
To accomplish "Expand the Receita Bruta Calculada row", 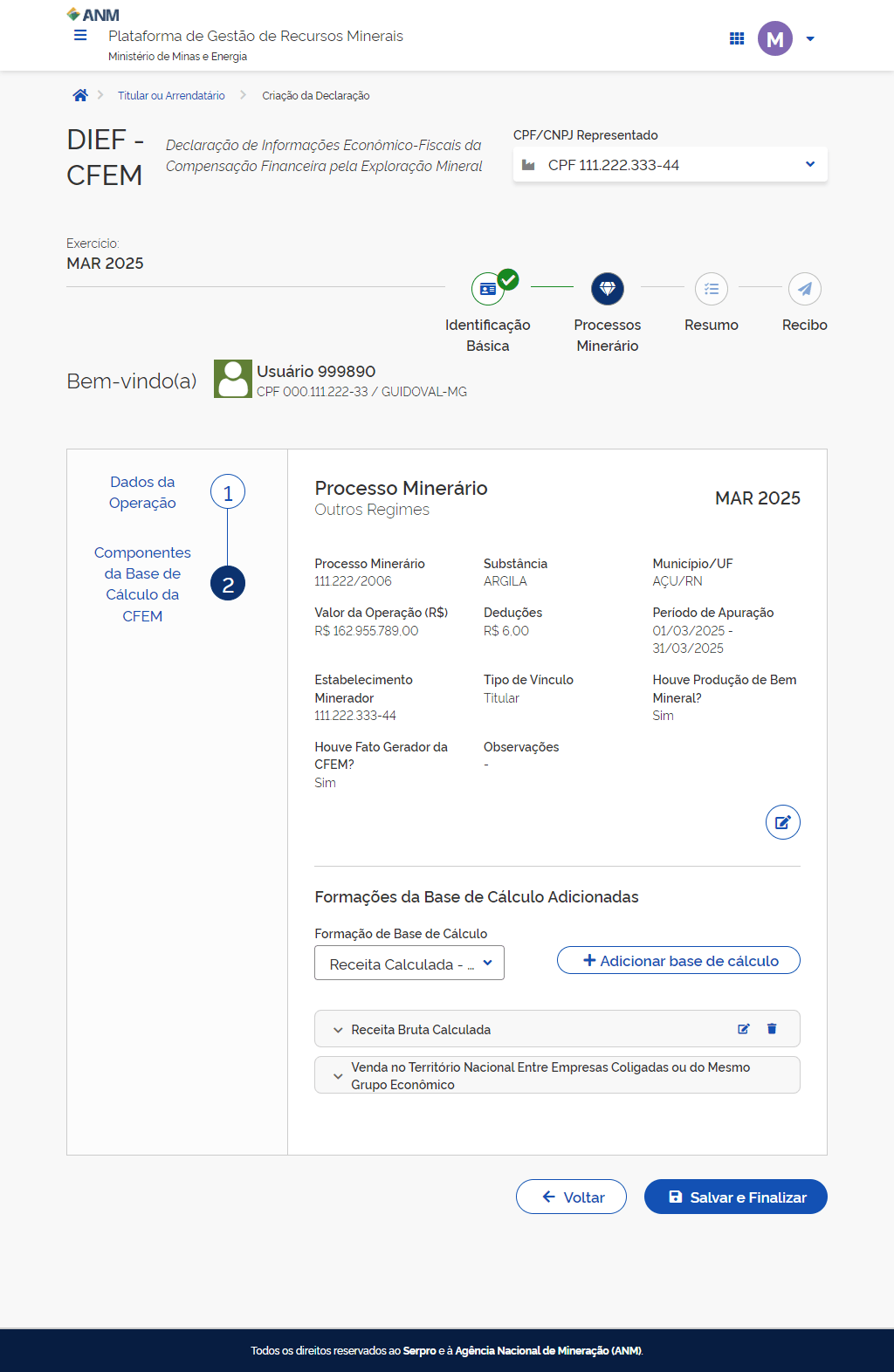I will [x=338, y=1030].
